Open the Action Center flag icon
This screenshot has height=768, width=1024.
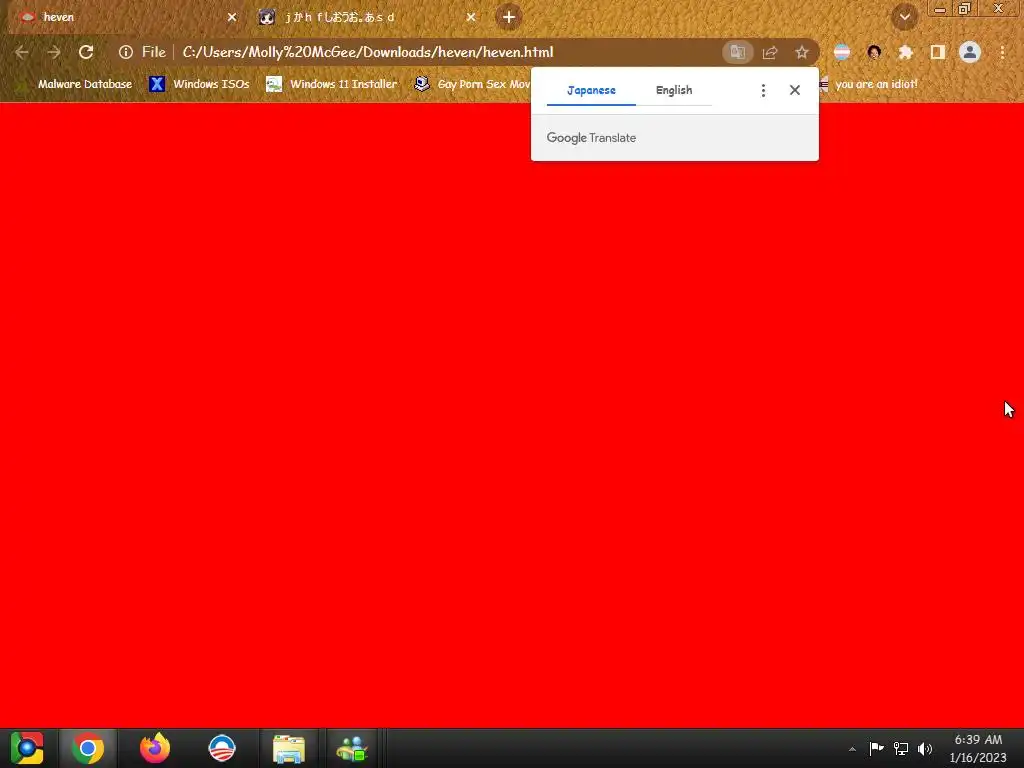[x=876, y=748]
